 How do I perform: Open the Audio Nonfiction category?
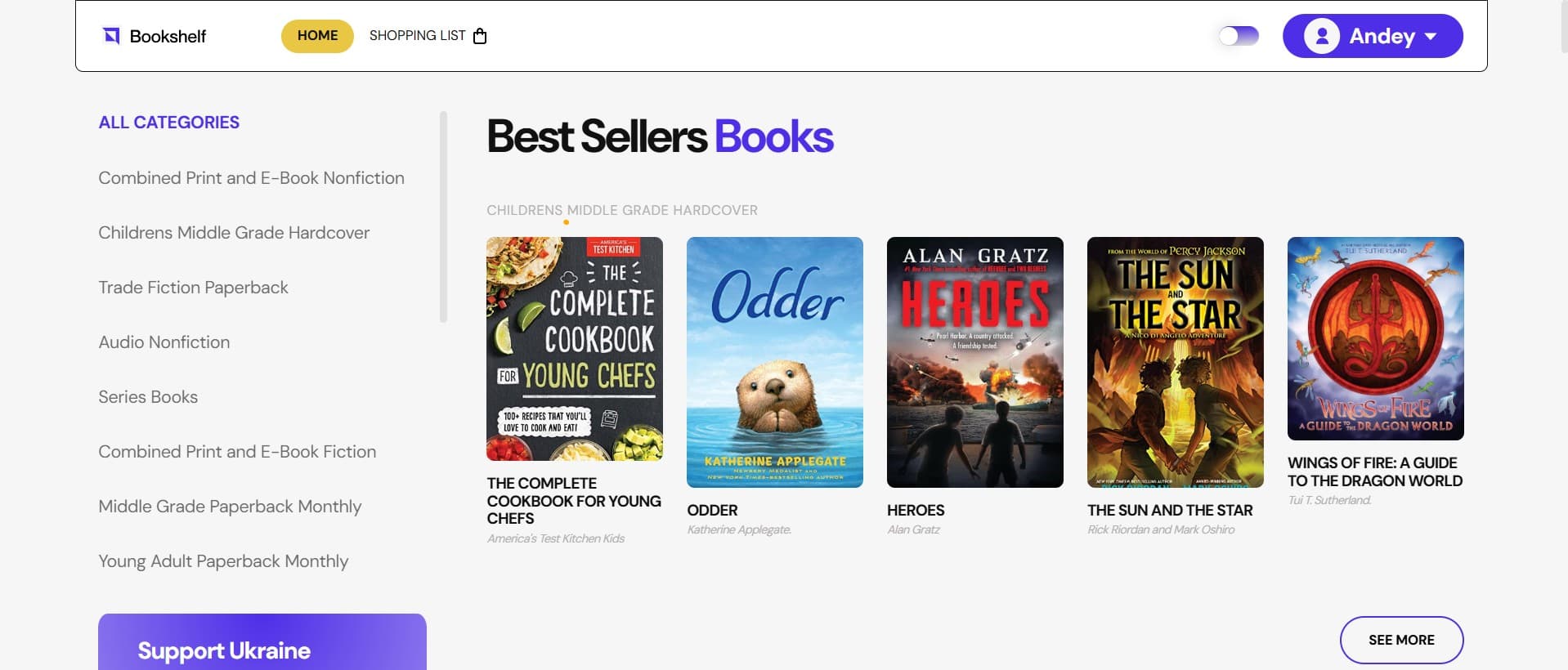tap(164, 342)
